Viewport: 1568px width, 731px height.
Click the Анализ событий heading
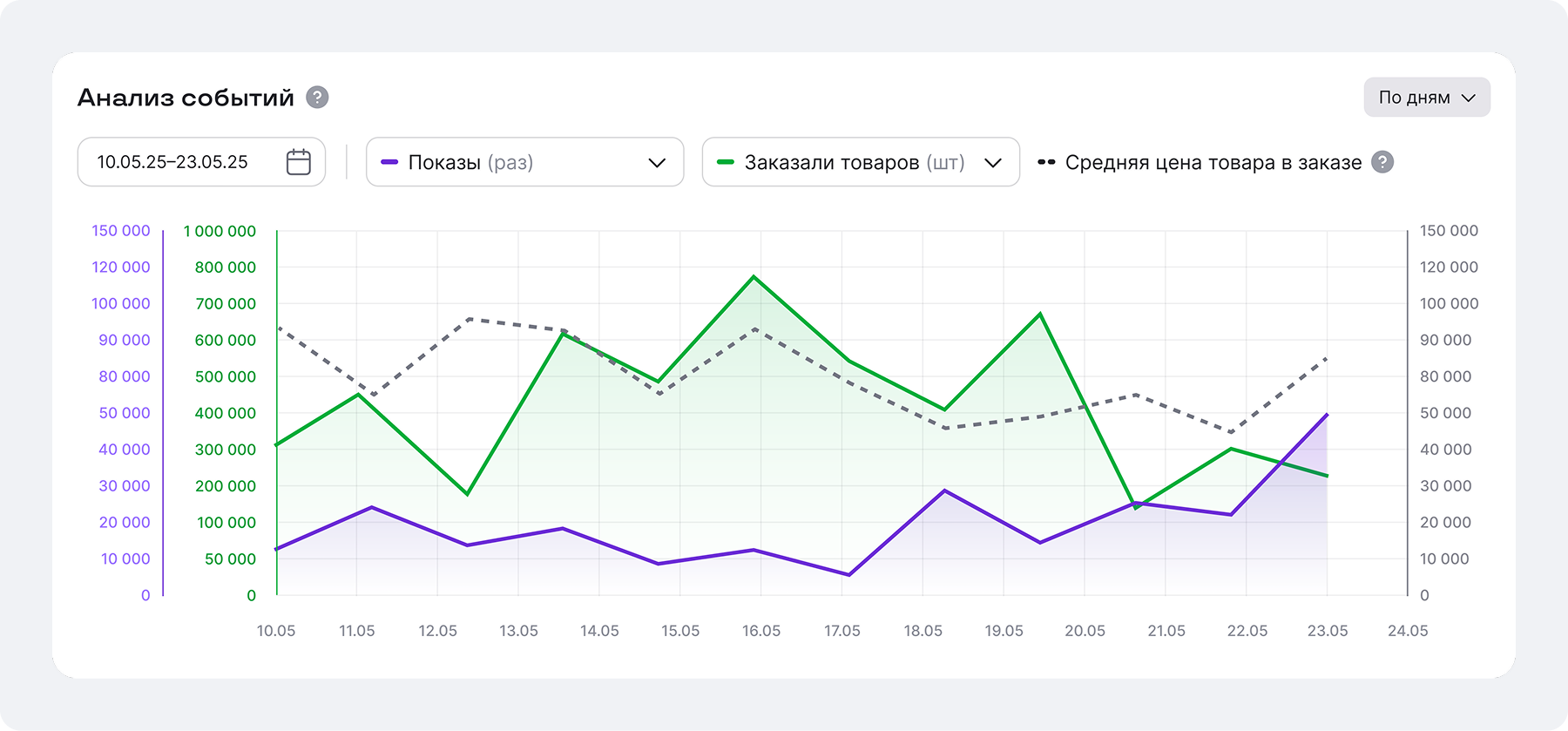click(x=186, y=98)
